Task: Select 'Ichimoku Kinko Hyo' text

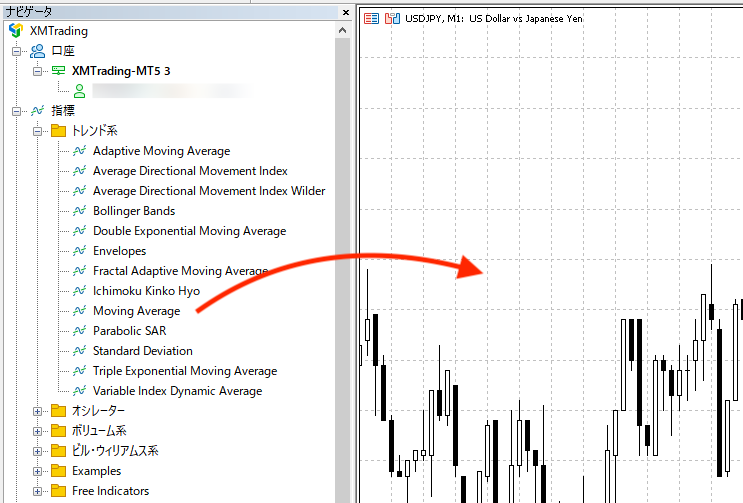Action: (x=146, y=291)
